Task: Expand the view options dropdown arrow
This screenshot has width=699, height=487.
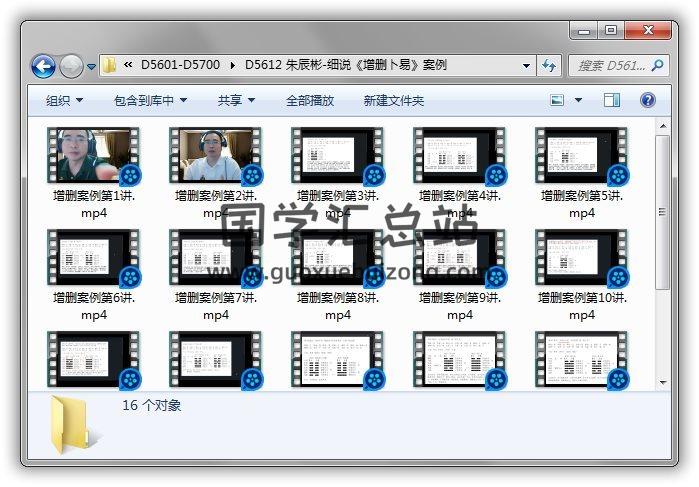Action: click(x=578, y=100)
